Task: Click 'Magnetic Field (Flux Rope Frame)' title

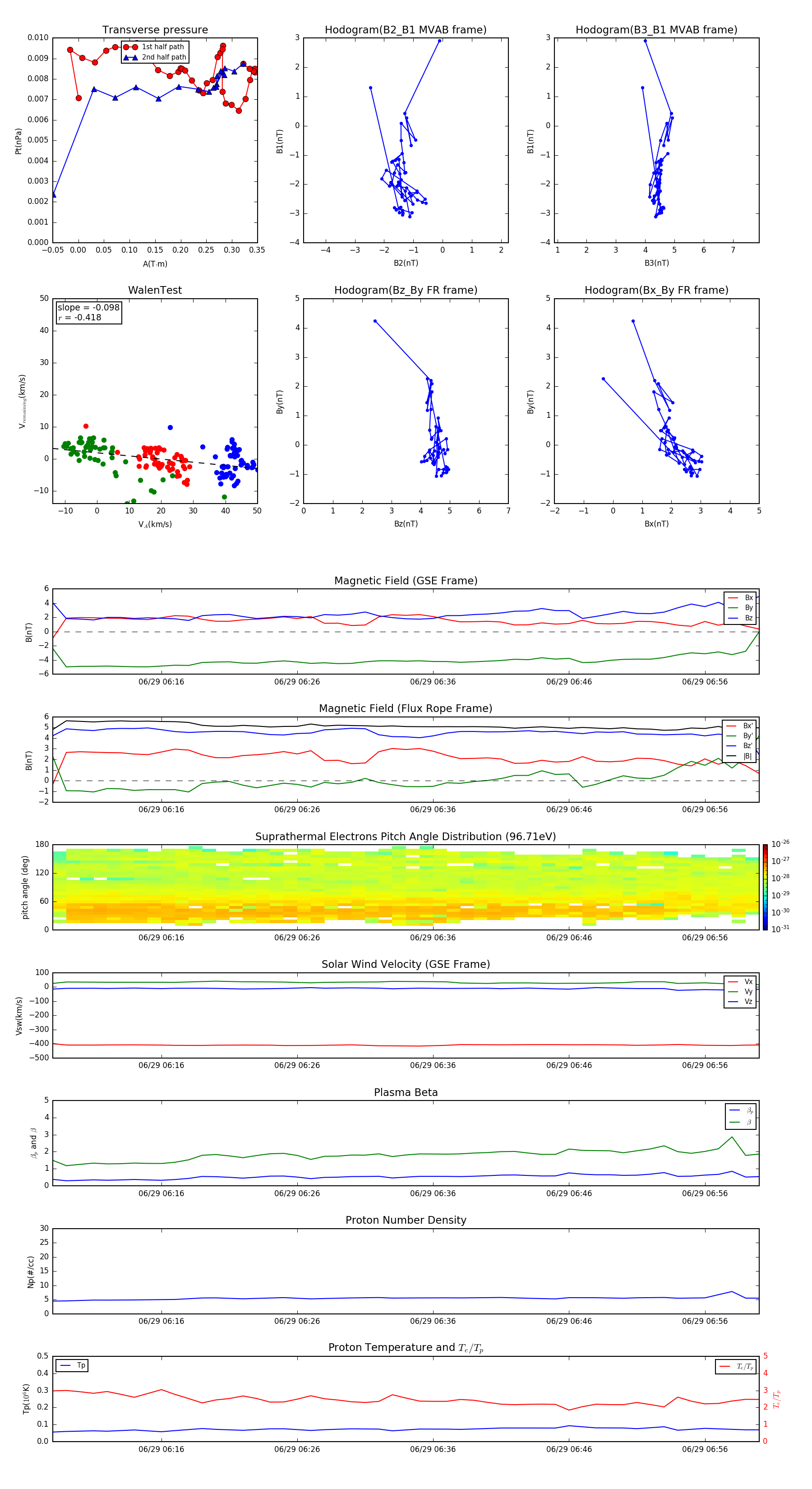Action: 406,709
